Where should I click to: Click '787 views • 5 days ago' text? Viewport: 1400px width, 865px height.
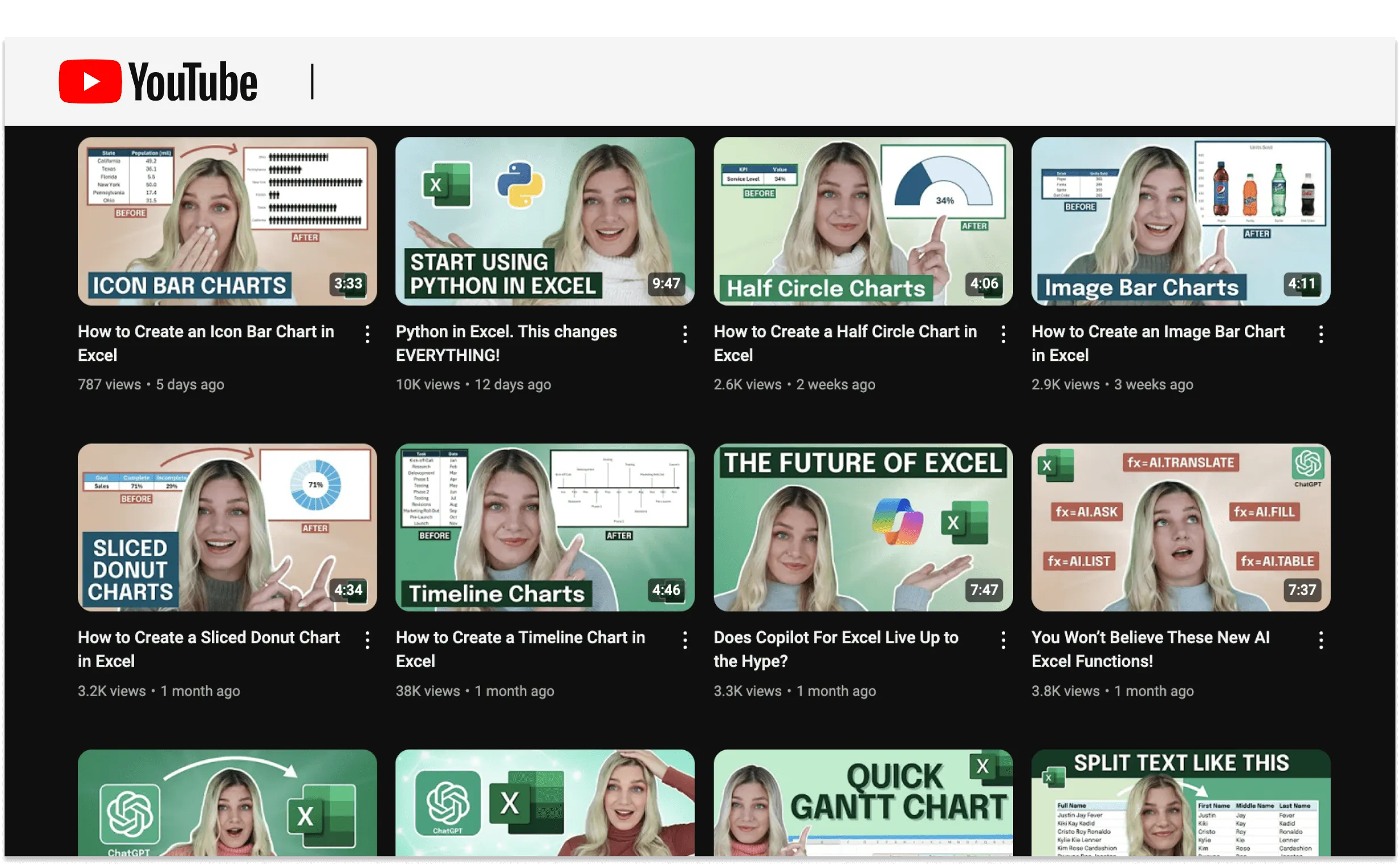point(151,385)
